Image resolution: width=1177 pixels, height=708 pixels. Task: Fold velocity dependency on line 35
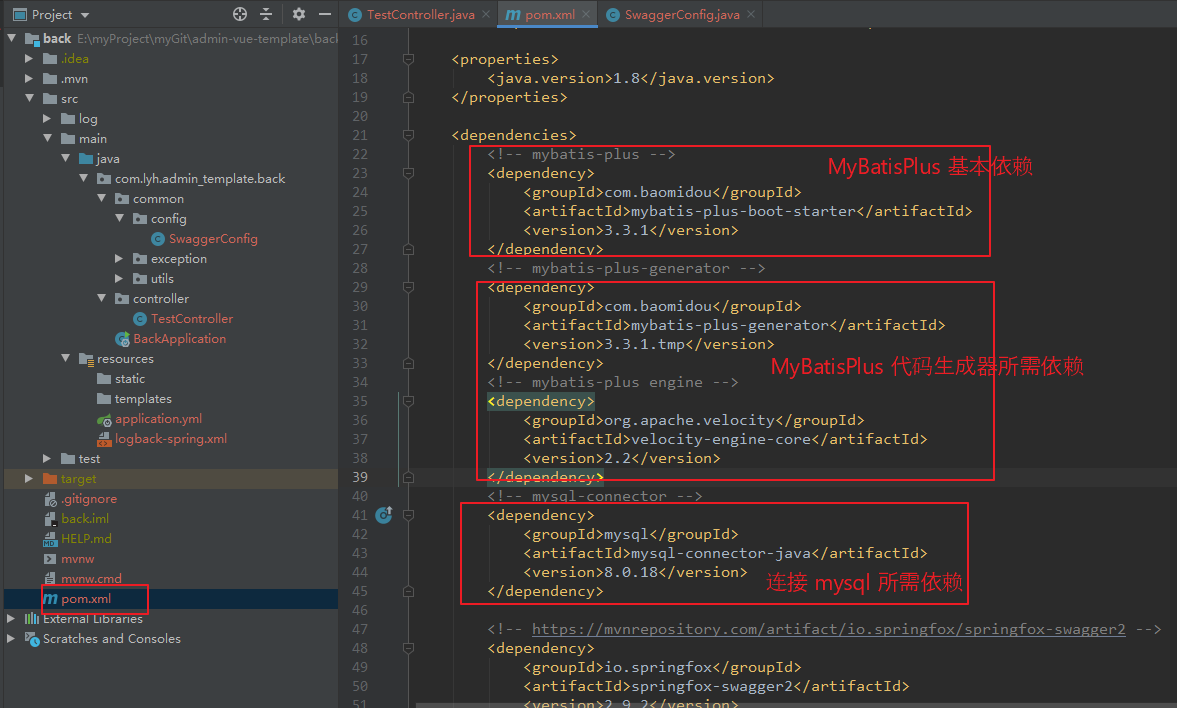[x=408, y=401]
